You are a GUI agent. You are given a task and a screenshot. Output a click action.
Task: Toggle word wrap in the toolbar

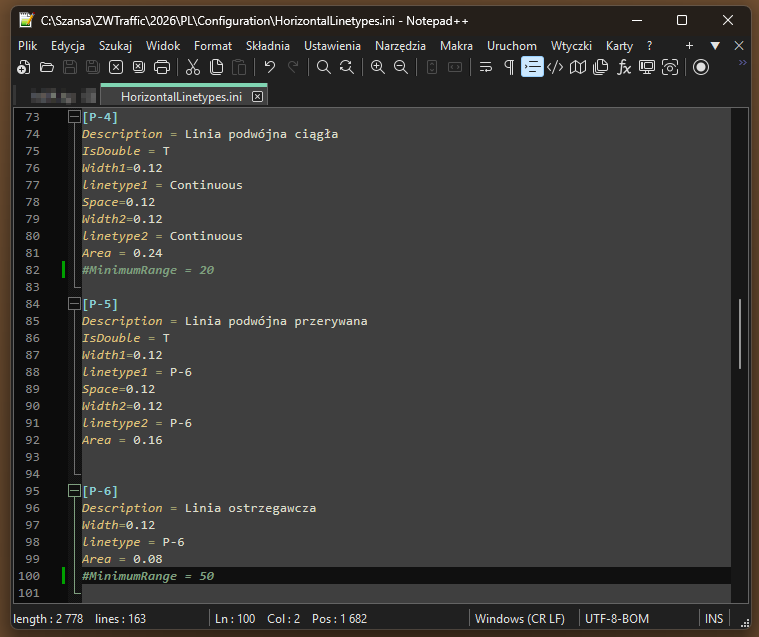click(x=486, y=67)
